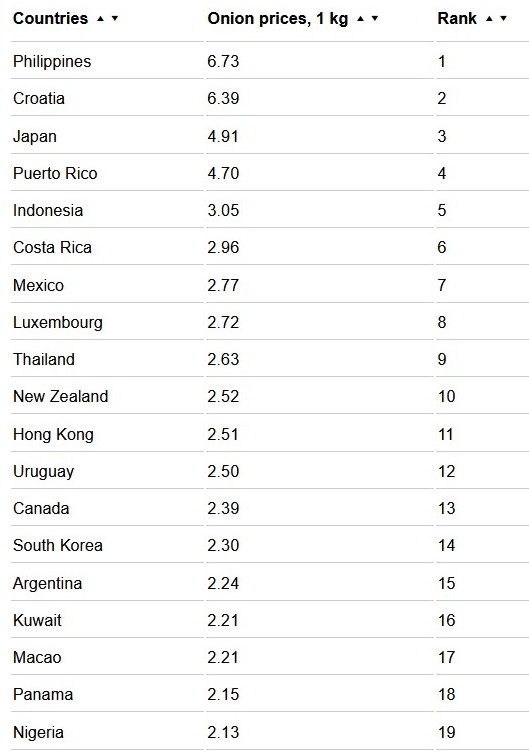This screenshot has width=529, height=756.
Task: Sort Rank column ascending arrow
Action: coord(489,19)
